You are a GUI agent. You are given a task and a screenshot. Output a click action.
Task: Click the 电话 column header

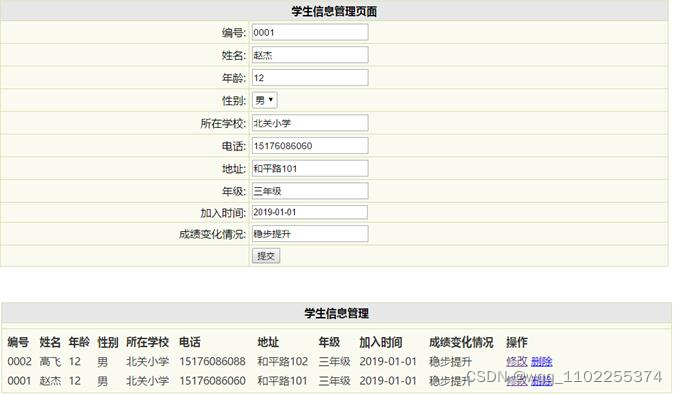tap(190, 342)
